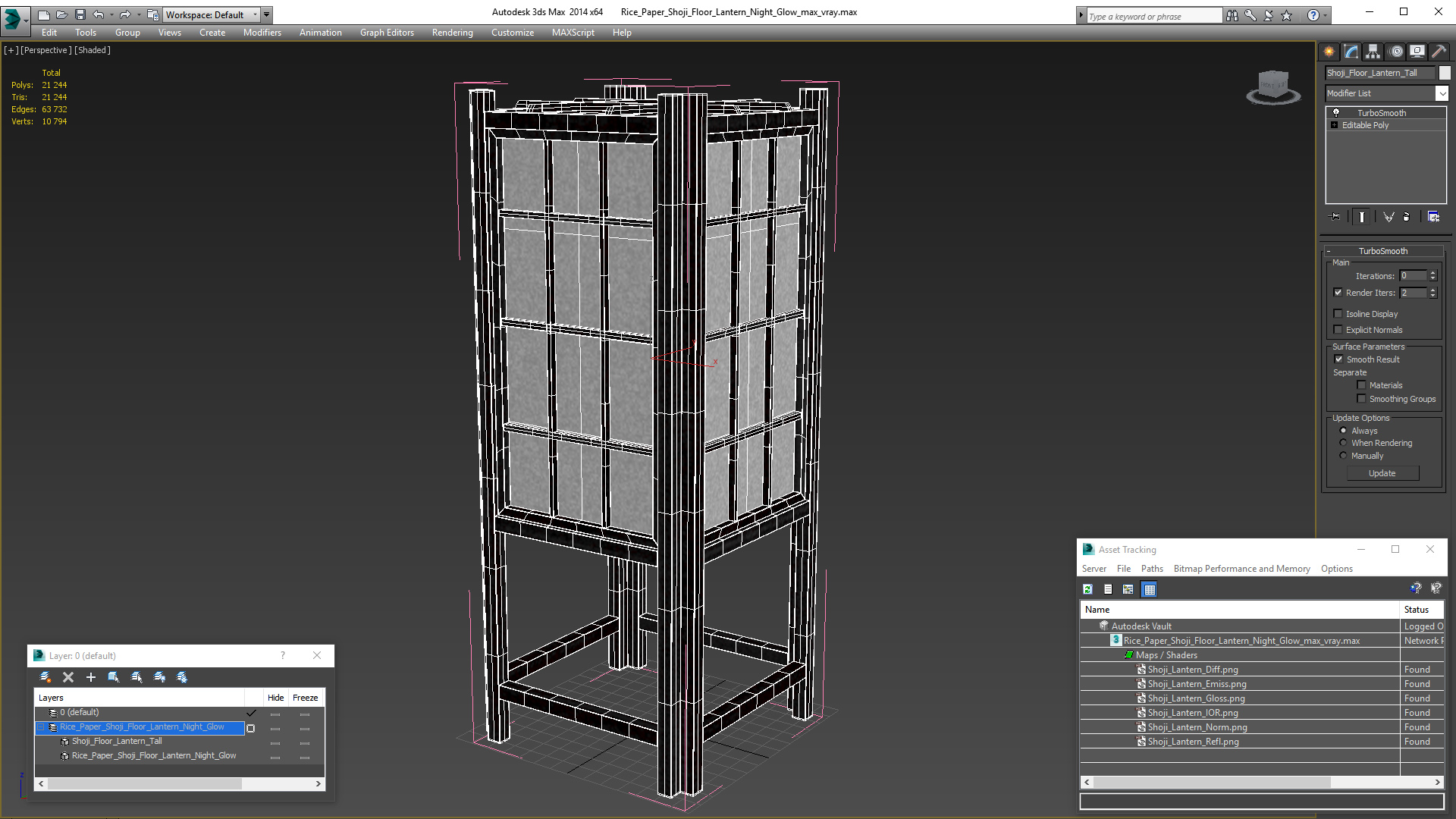1456x819 pixels.
Task: Enable Separate by Materials checkbox
Action: (x=1361, y=385)
